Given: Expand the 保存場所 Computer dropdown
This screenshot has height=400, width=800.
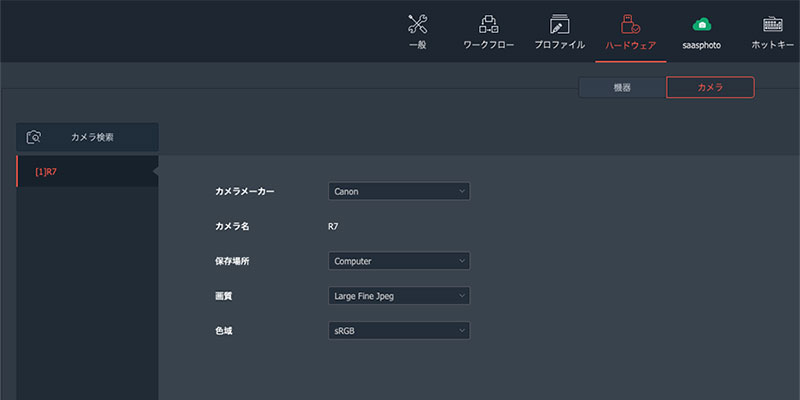Looking at the screenshot, I should pos(399,261).
